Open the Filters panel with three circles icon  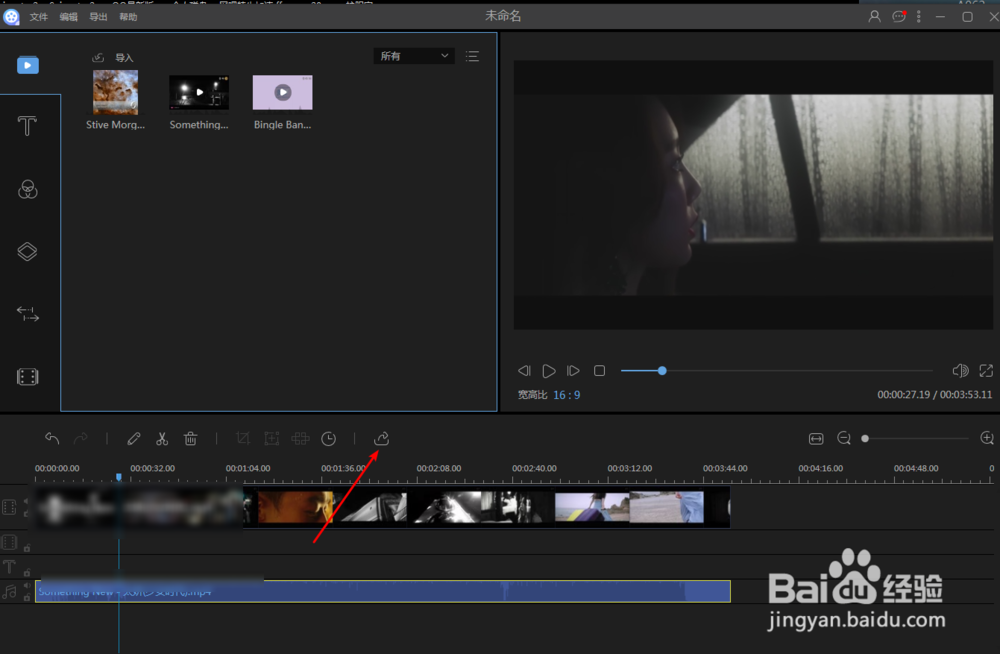click(27, 189)
